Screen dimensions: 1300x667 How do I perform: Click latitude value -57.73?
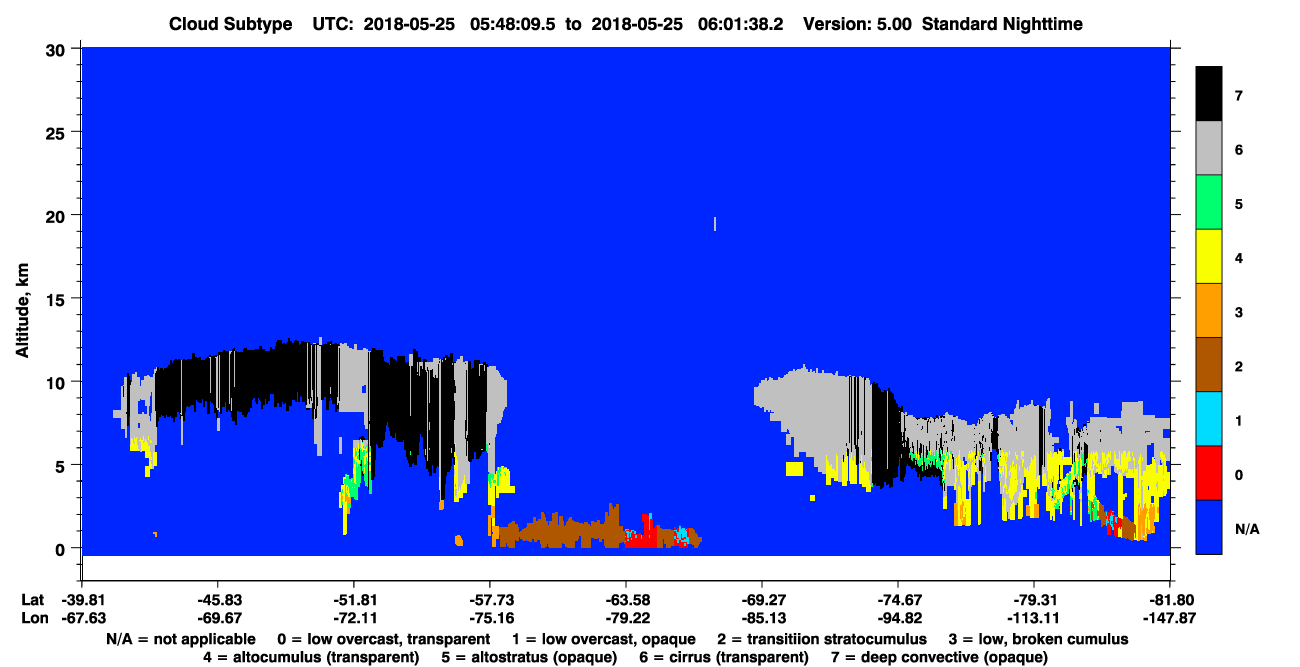489,600
